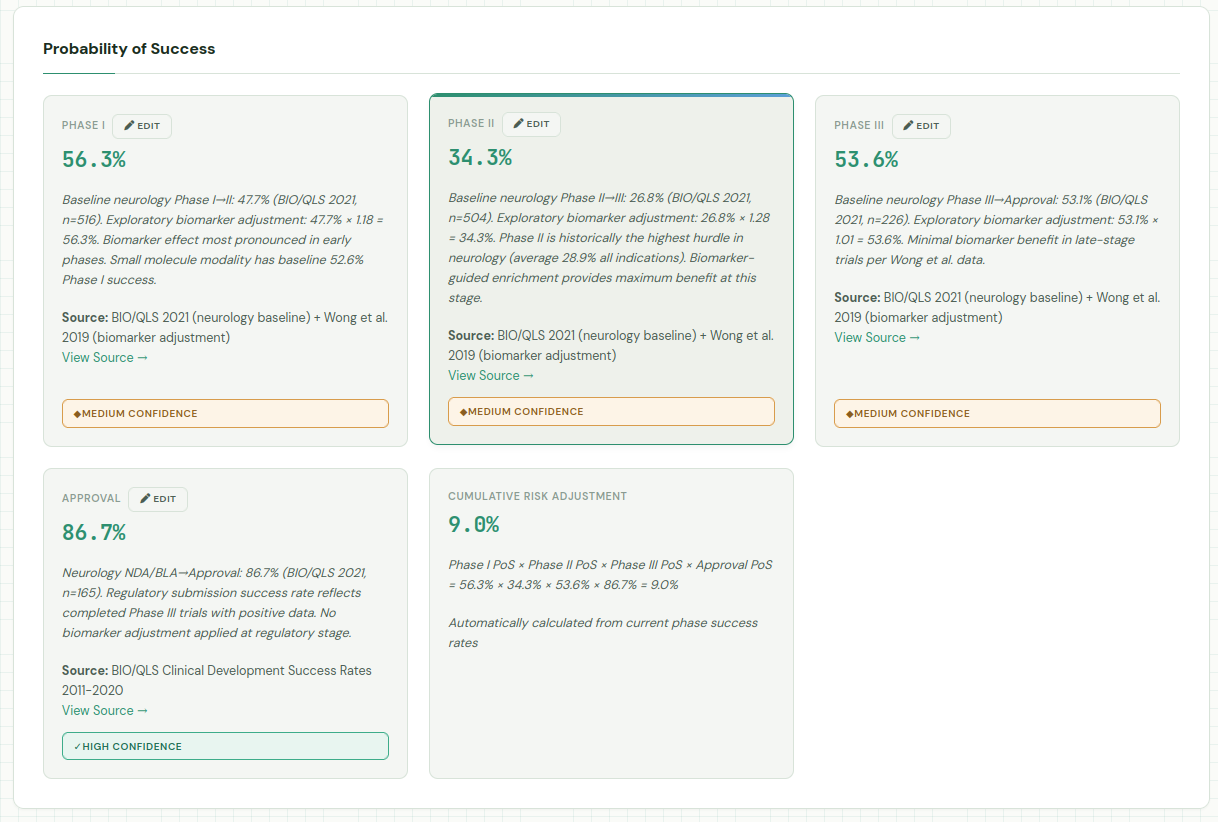
Task: Open View Source link under Phase I
Action: point(105,358)
